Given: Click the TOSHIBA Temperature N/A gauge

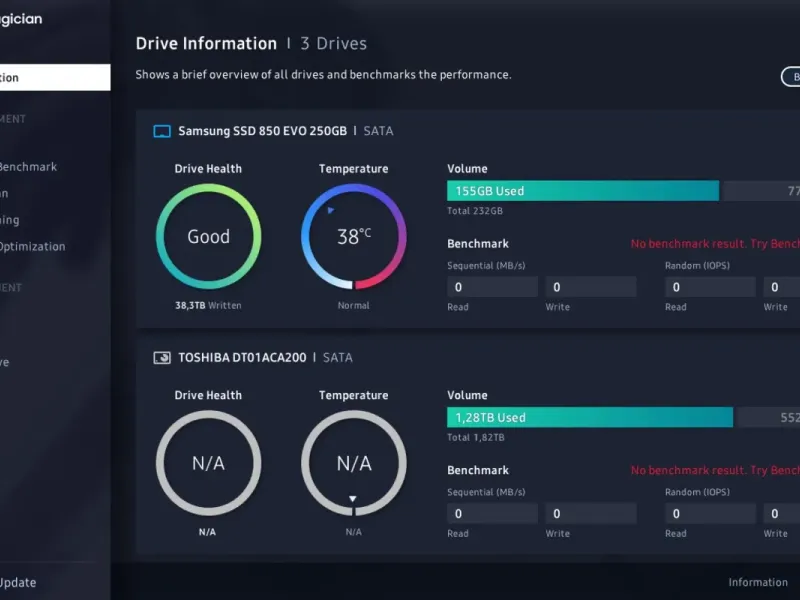Looking at the screenshot, I should click(354, 463).
